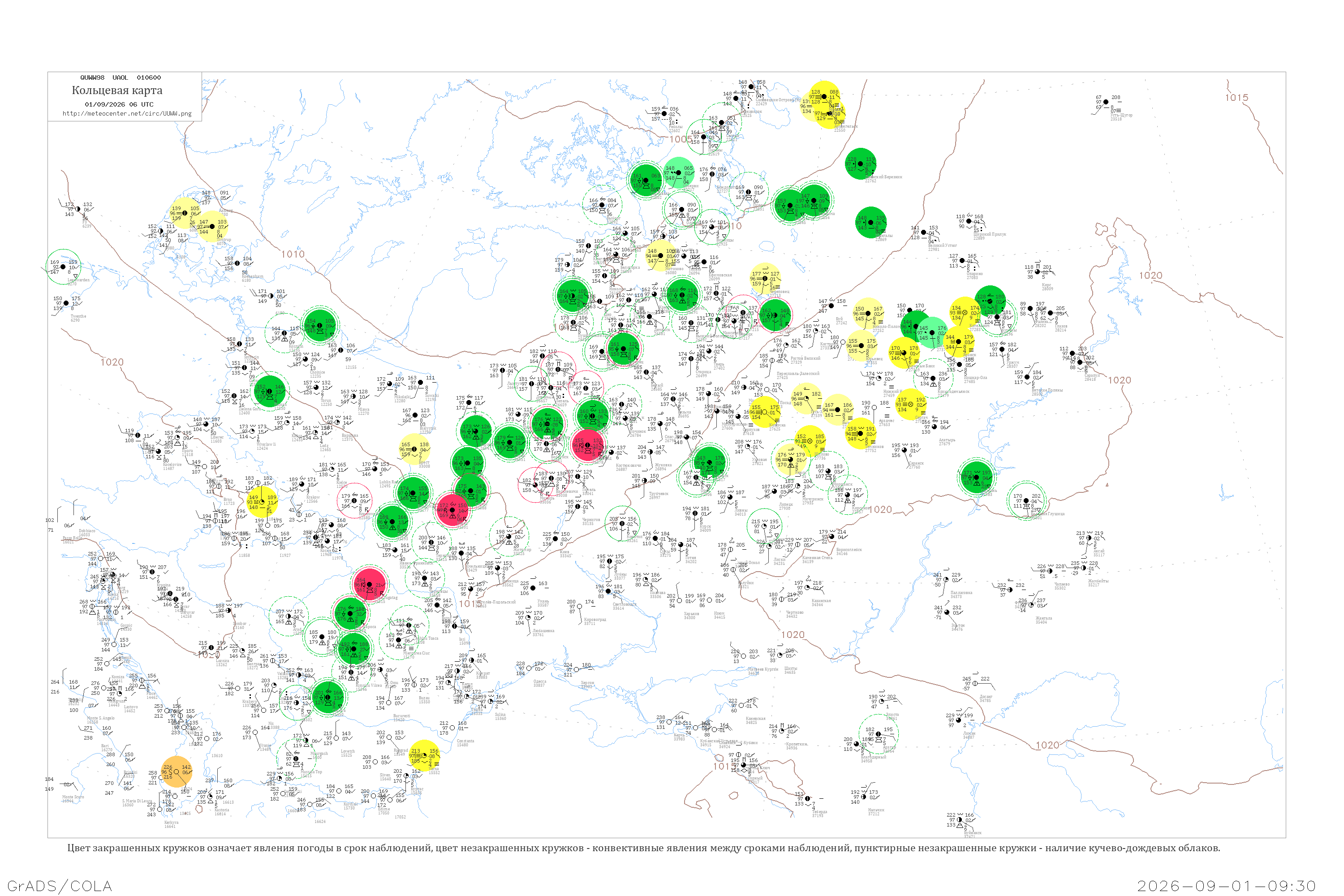Select the yellow Сергач station circle
1344x896 pixels.
(911, 404)
